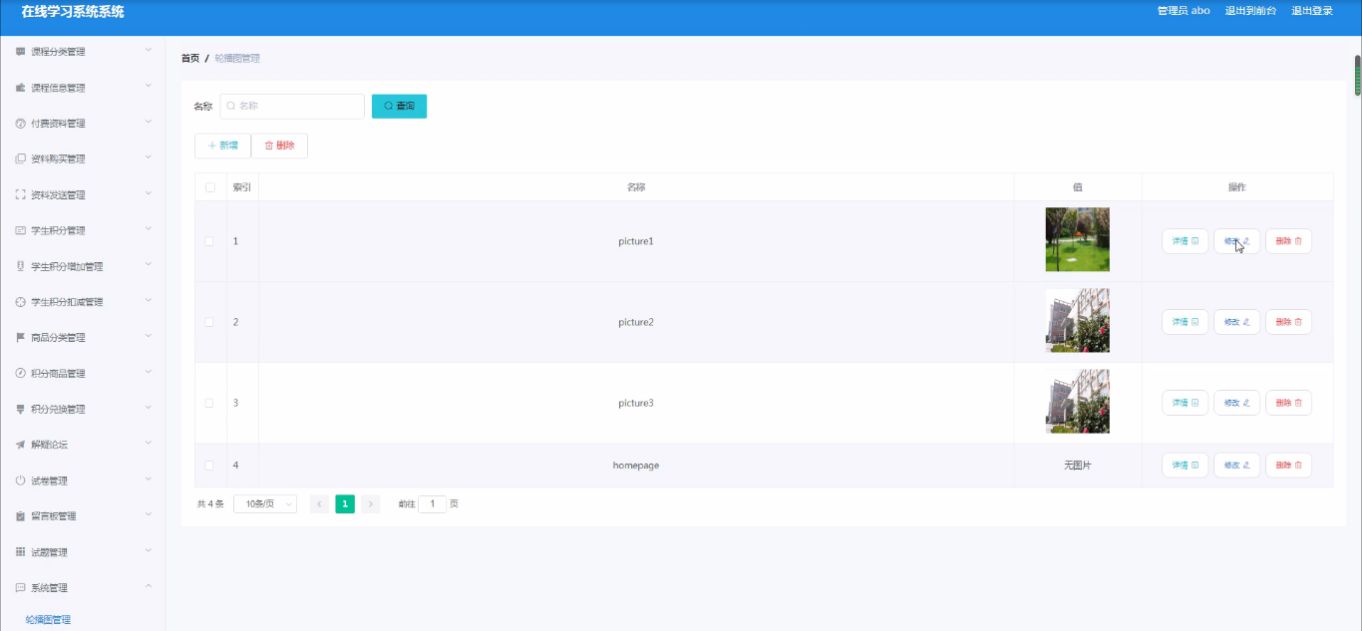Open the 轮播图管理 submenu item

[x=48, y=620]
